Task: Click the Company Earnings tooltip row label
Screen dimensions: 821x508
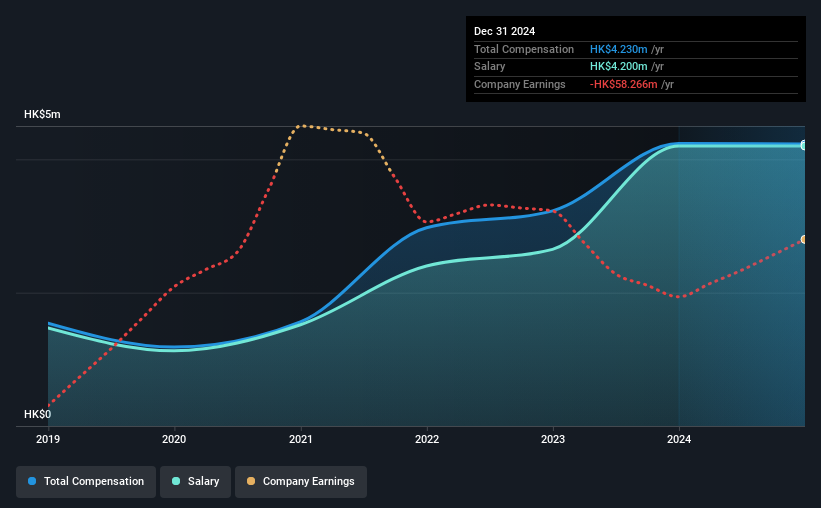Action: coord(519,84)
